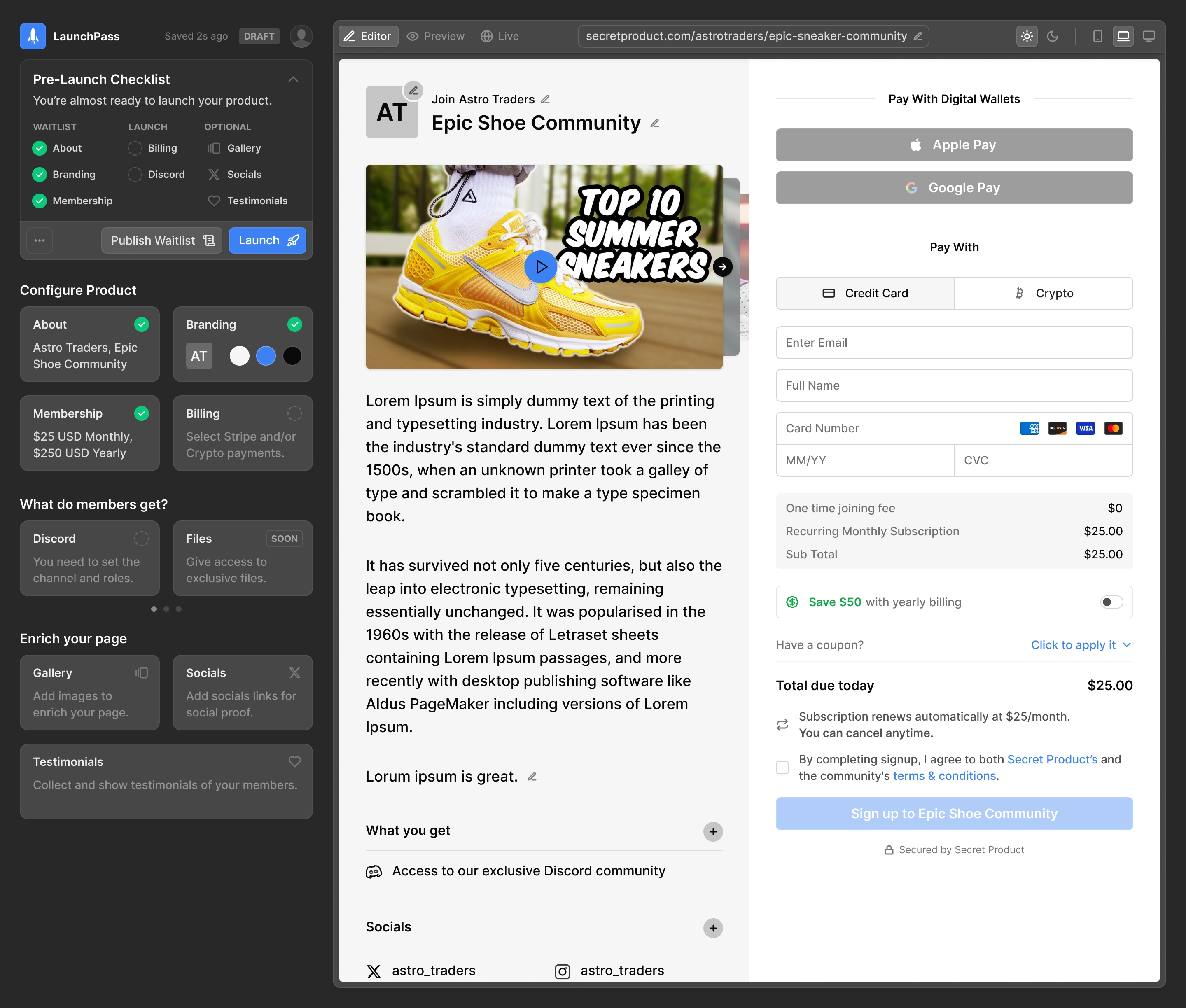
Task: Open the Files SOON card
Action: (243, 558)
